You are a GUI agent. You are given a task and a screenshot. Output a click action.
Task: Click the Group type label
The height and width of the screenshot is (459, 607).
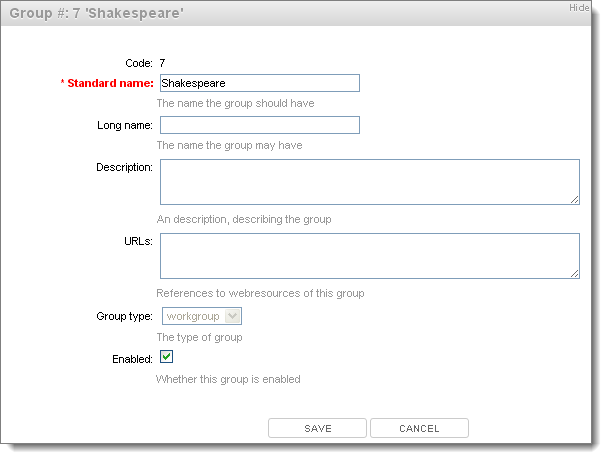(x=124, y=316)
